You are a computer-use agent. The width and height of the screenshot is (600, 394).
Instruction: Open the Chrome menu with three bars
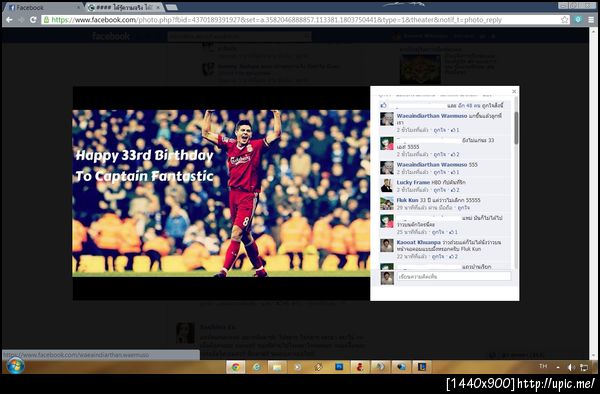(x=591, y=20)
